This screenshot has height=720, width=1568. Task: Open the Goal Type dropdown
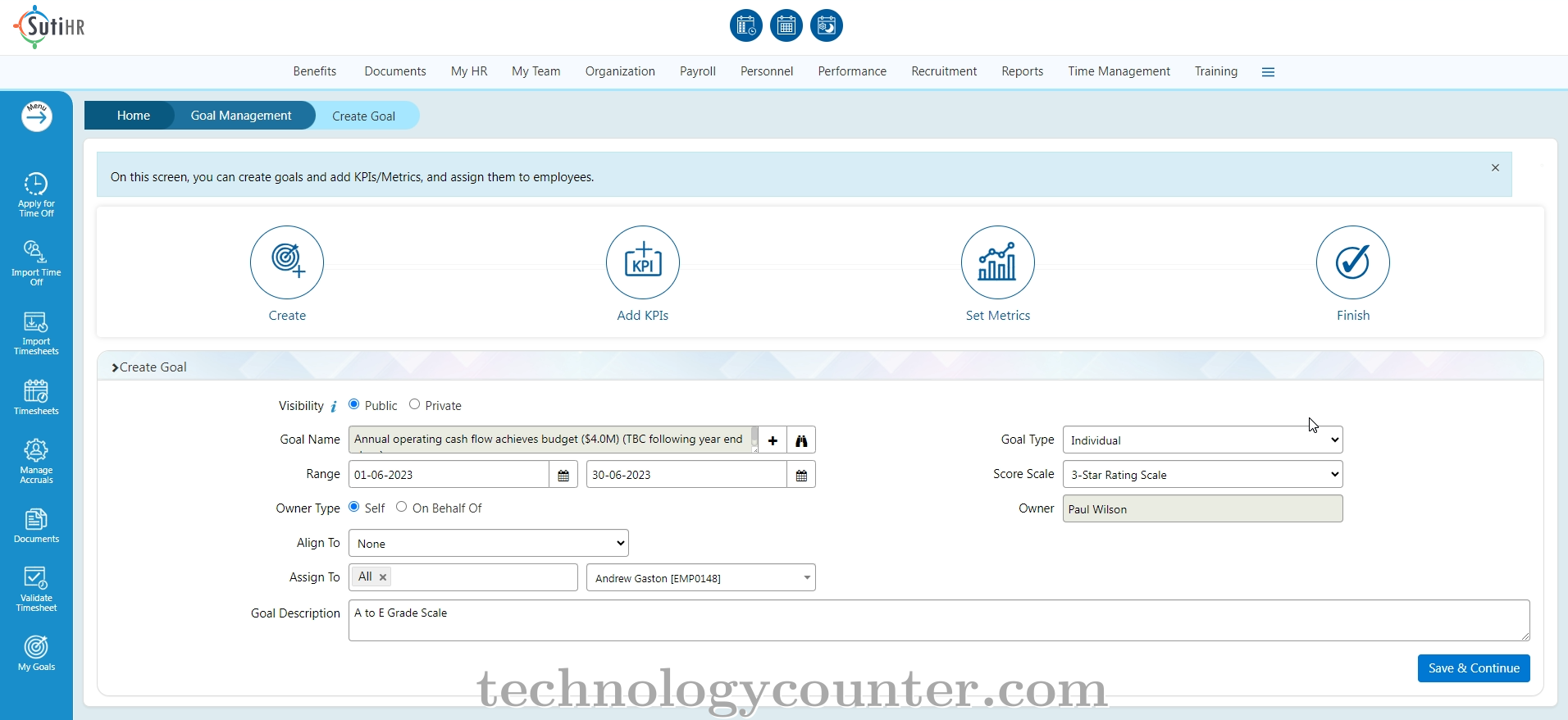click(x=1202, y=440)
